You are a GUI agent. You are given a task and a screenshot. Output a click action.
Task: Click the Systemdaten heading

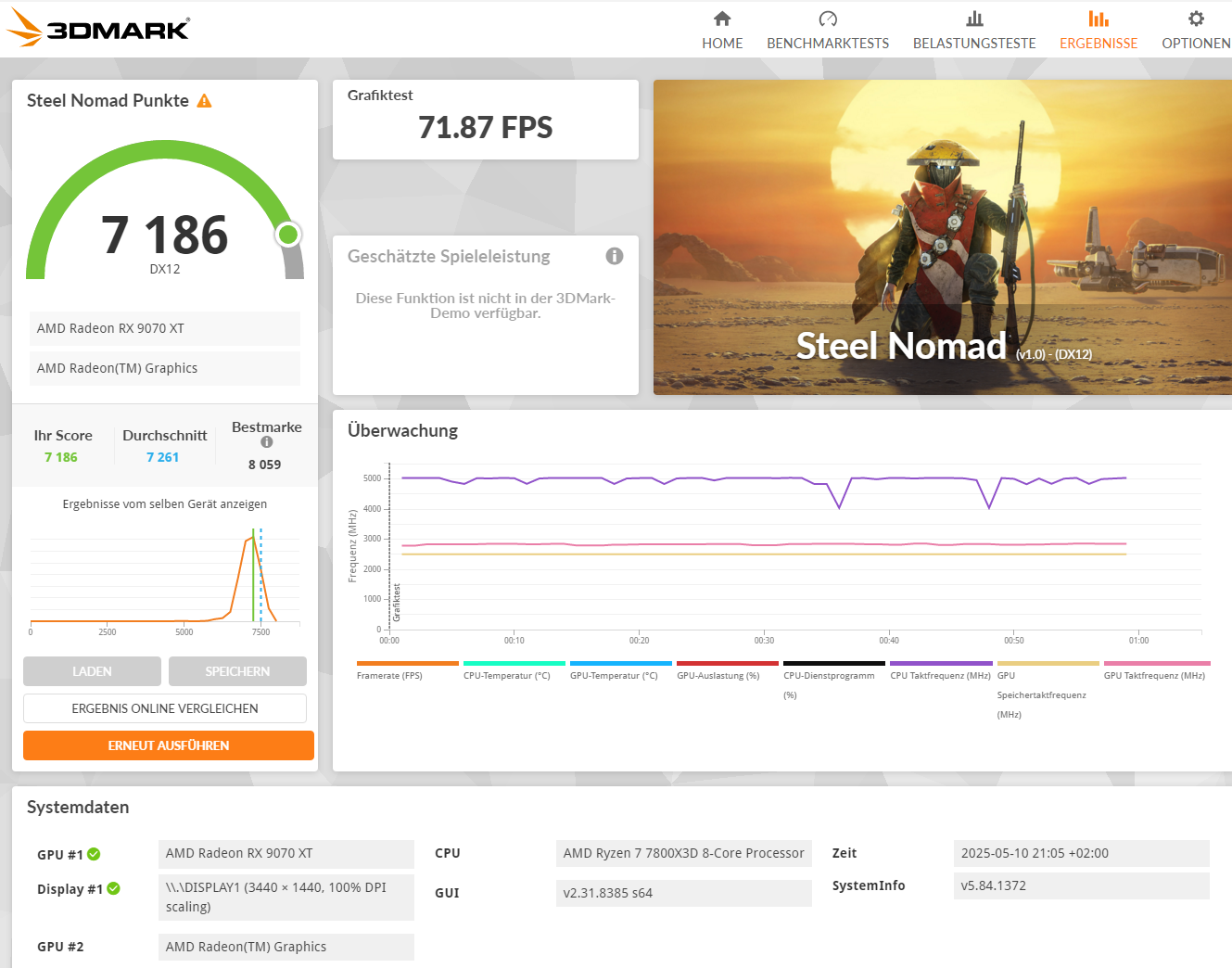pyautogui.click(x=78, y=808)
